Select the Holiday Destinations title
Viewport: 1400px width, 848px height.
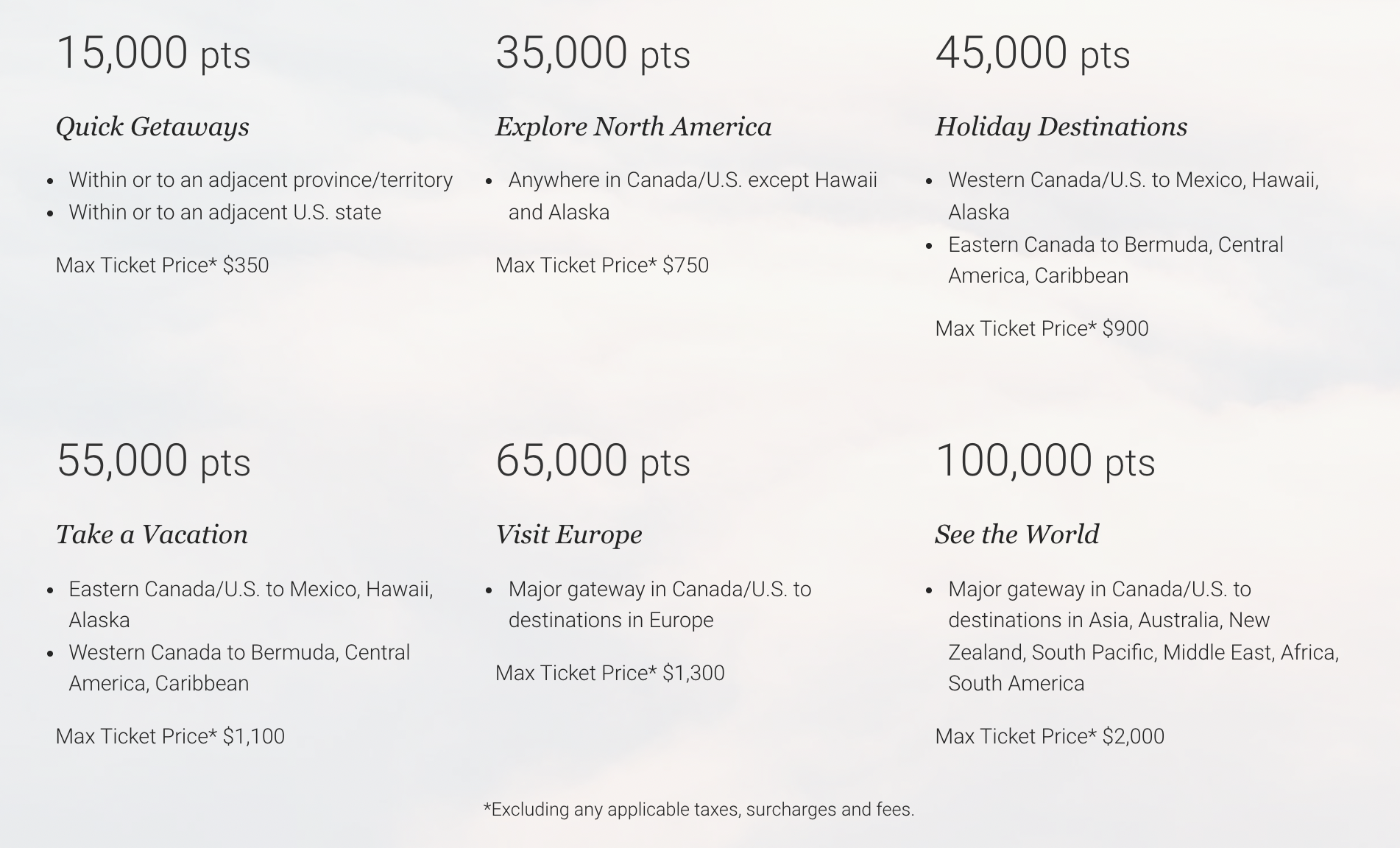1061,127
